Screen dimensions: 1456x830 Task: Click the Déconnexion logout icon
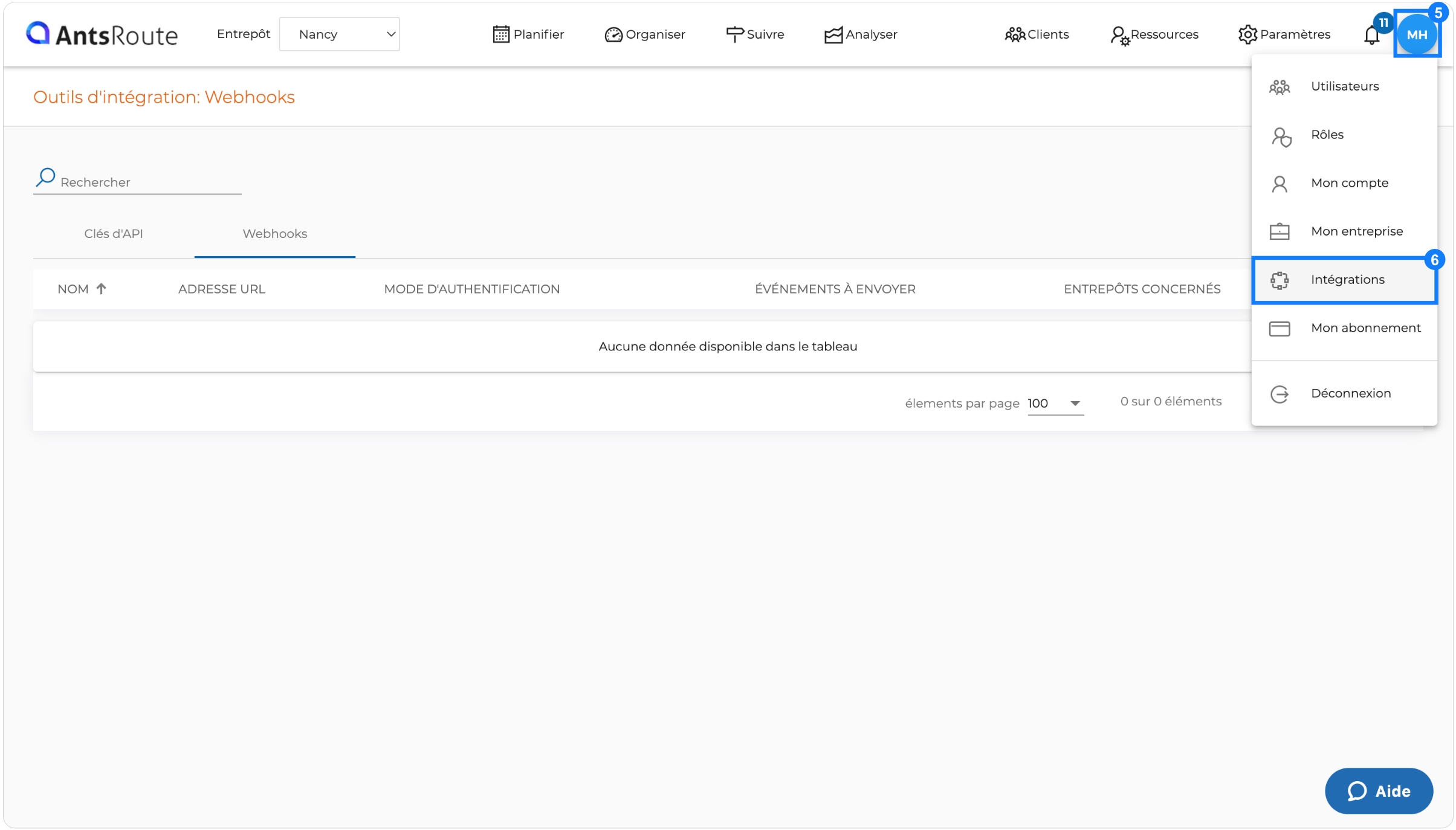pos(1280,394)
